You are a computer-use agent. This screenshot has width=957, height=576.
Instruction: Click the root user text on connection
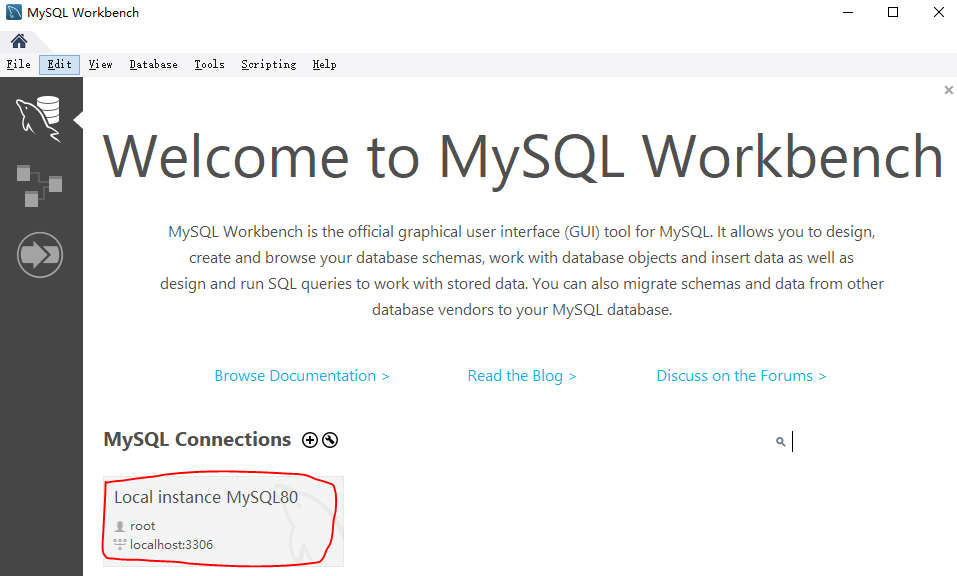coord(142,526)
